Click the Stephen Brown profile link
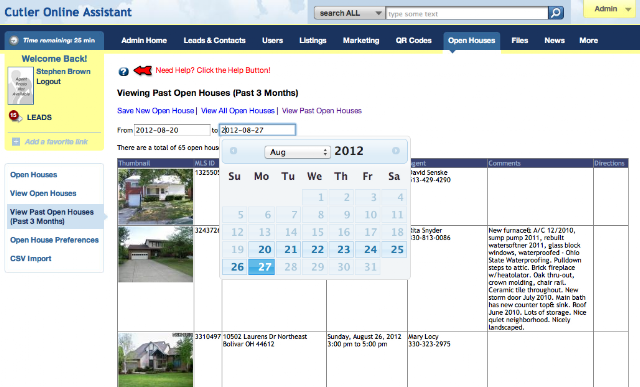The width and height of the screenshot is (640, 387). click(x=63, y=71)
